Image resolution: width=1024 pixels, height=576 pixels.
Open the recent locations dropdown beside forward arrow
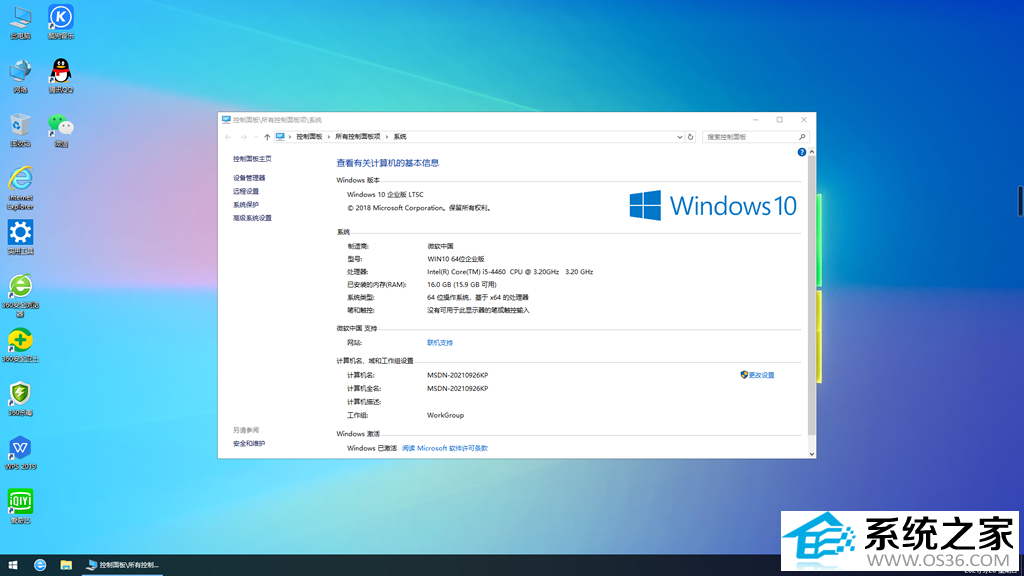pyautogui.click(x=255, y=137)
